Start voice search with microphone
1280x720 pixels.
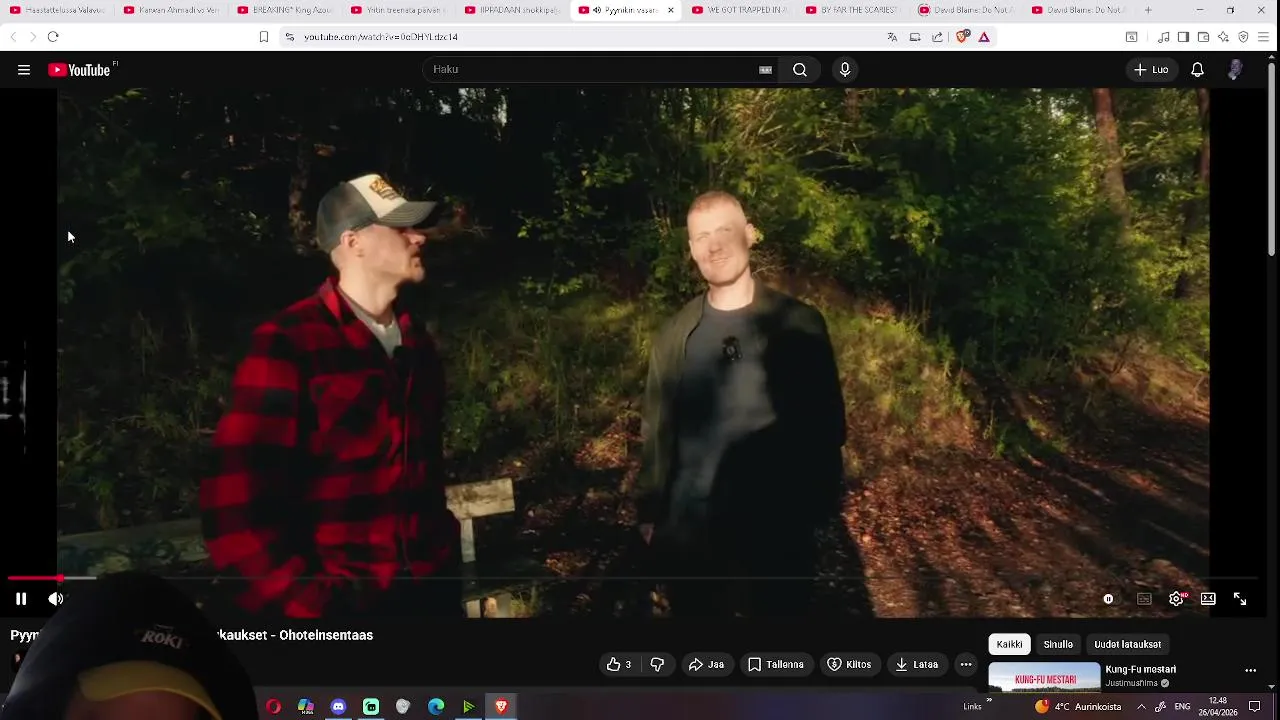(x=845, y=70)
